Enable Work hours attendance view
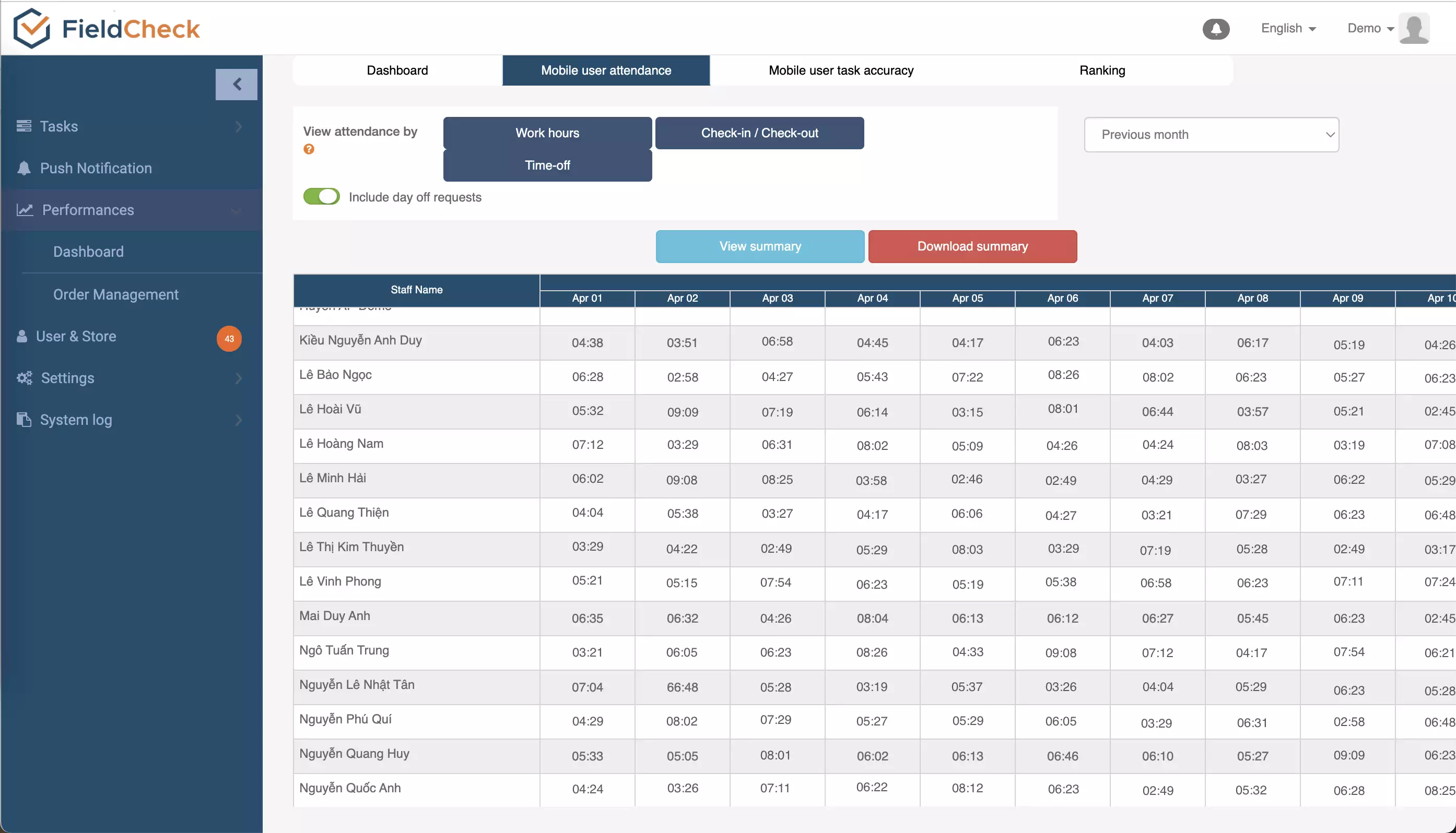Image resolution: width=1456 pixels, height=833 pixels. [547, 133]
